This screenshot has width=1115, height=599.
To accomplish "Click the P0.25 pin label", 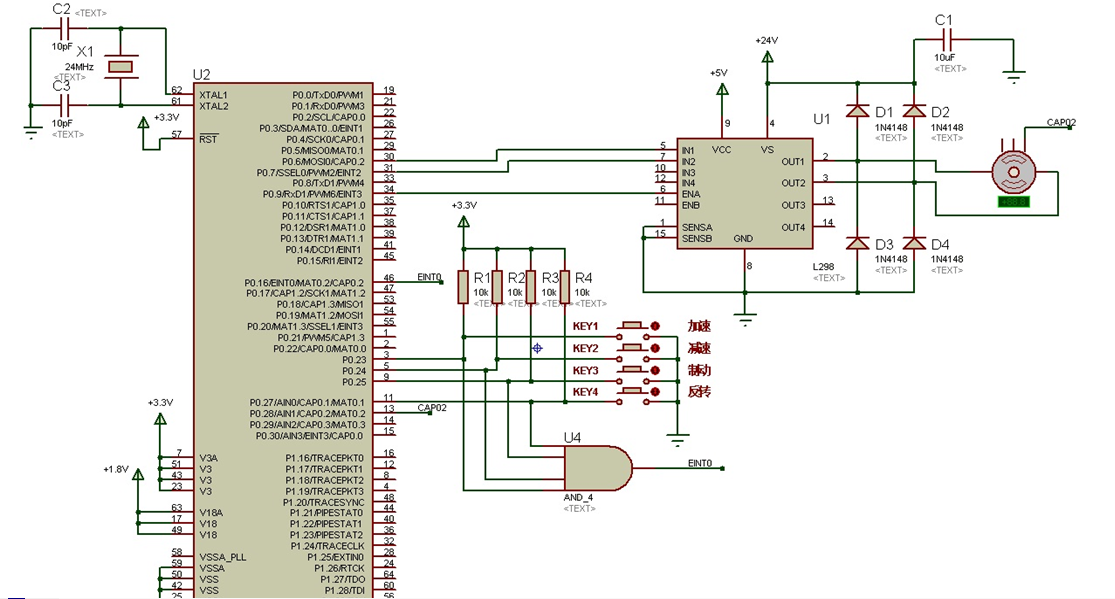I will click(354, 382).
